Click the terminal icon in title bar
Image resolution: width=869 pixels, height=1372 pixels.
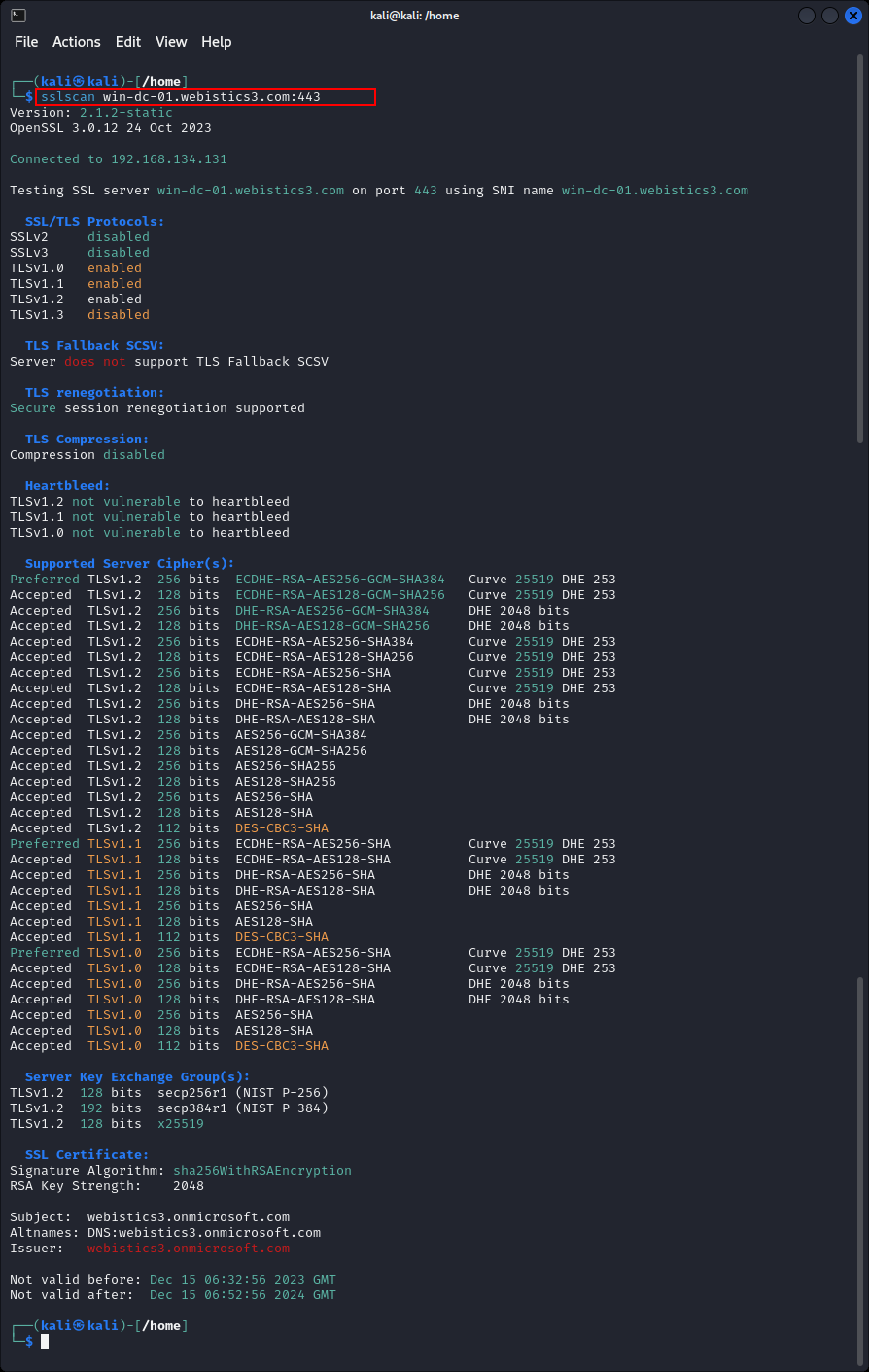tap(18, 16)
